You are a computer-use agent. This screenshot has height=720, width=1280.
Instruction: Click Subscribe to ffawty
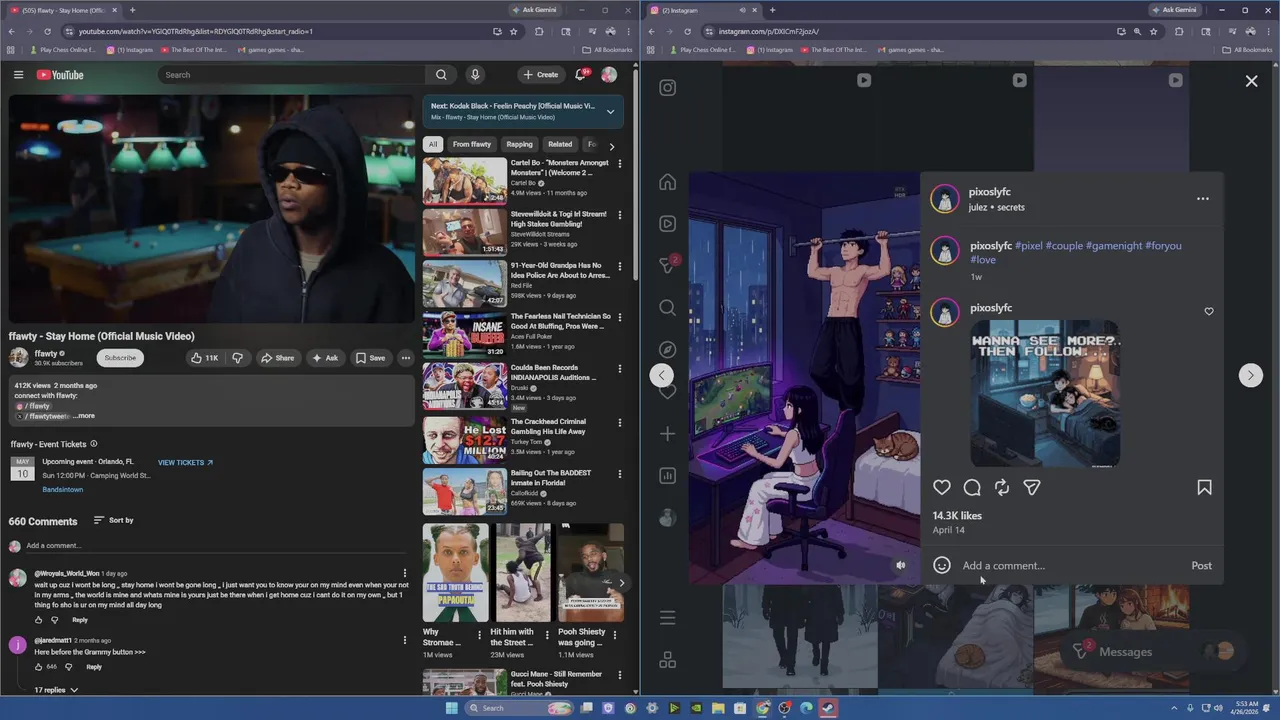pos(120,358)
